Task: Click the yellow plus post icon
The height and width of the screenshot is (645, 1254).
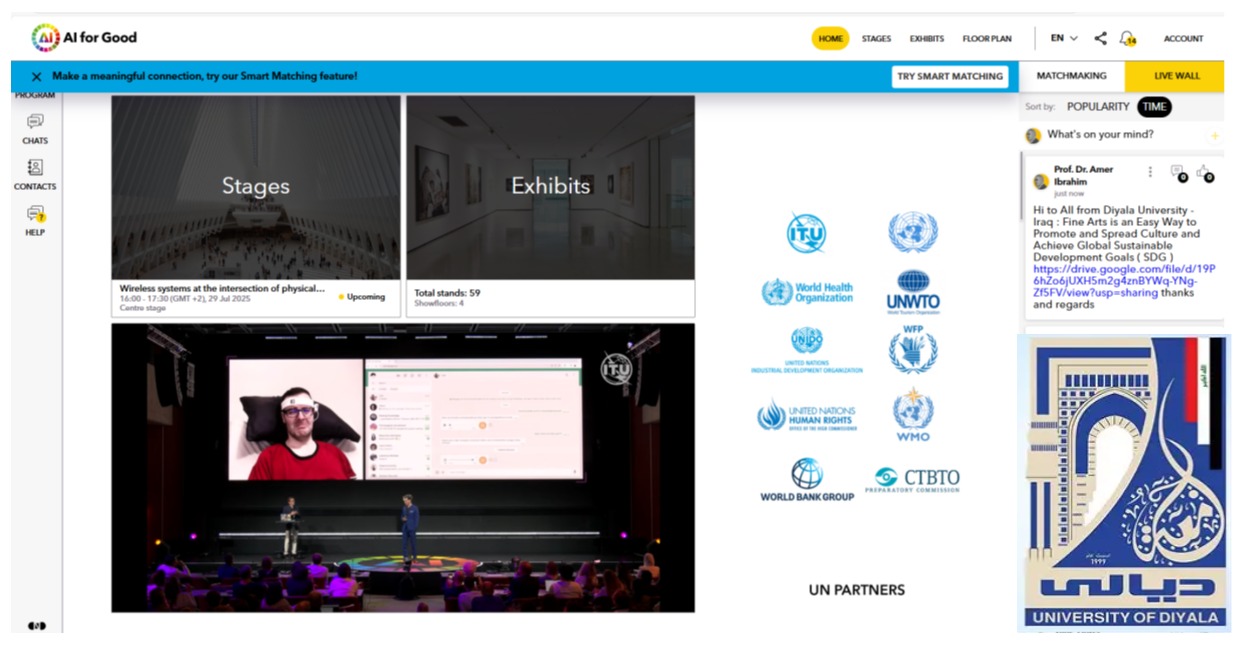Action: [x=1215, y=135]
